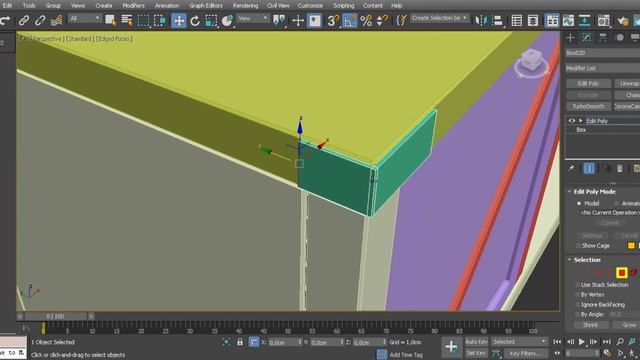Activate Select and Rotate tool
Image resolution: width=640 pixels, height=360 pixels.
(195, 20)
